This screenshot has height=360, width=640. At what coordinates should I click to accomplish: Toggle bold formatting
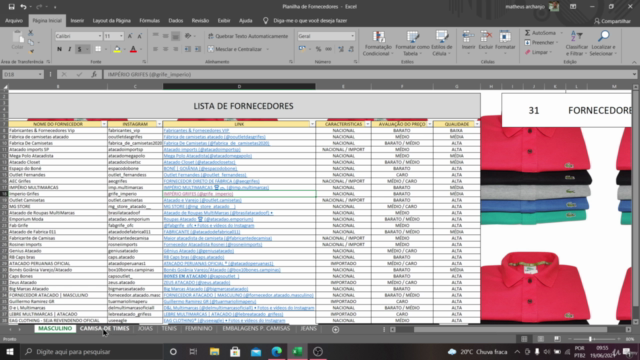tap(59, 49)
